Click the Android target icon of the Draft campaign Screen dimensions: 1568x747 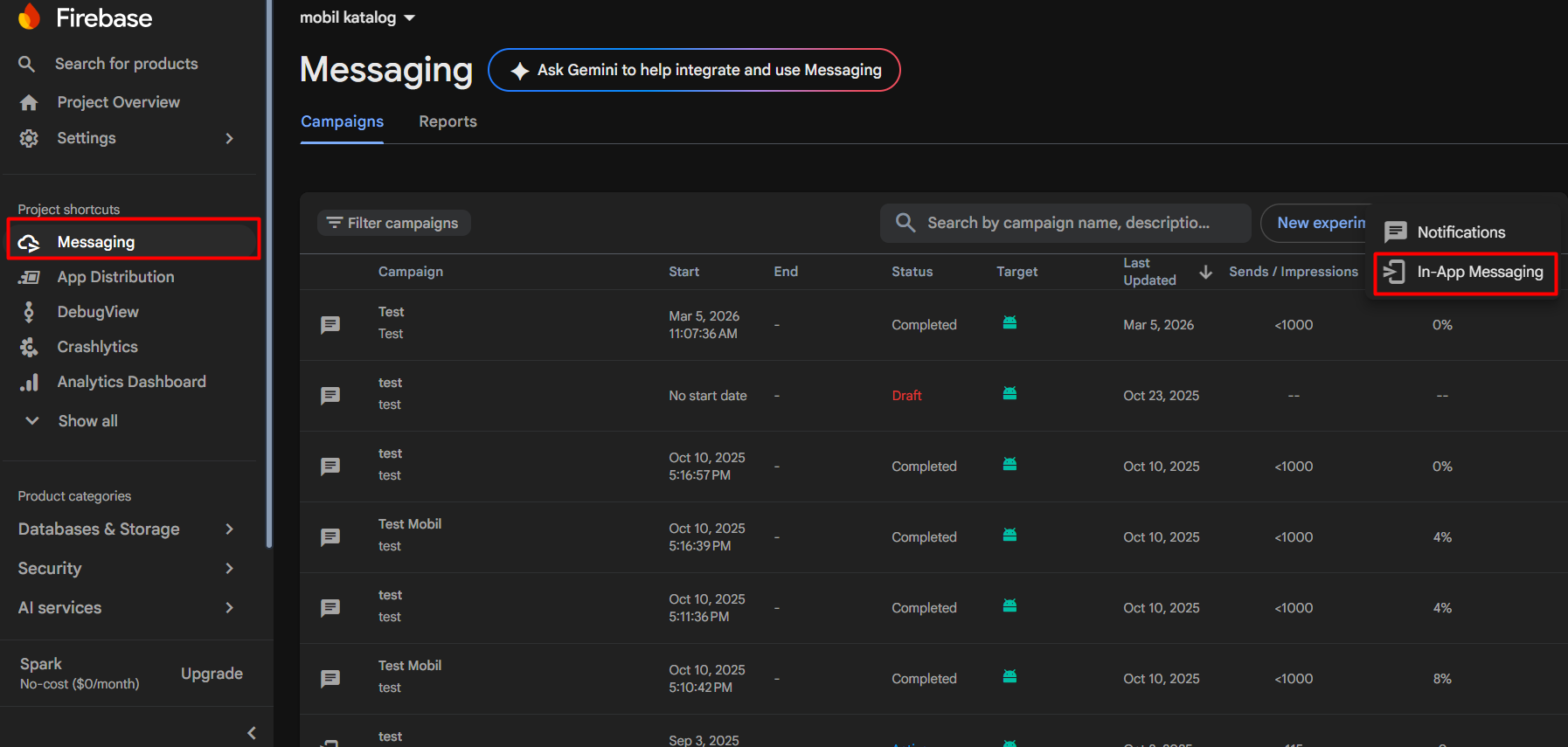[x=1009, y=393]
